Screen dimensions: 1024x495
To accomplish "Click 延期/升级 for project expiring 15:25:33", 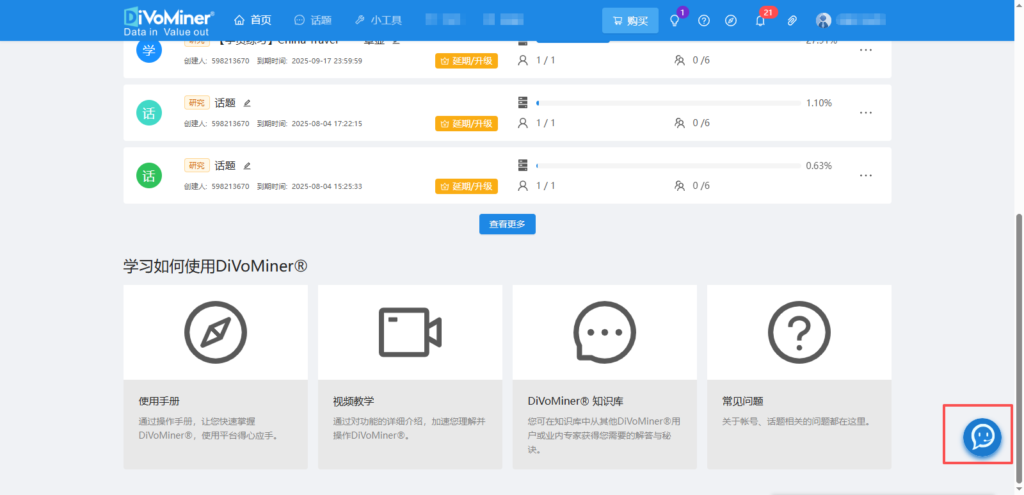I will [x=466, y=186].
